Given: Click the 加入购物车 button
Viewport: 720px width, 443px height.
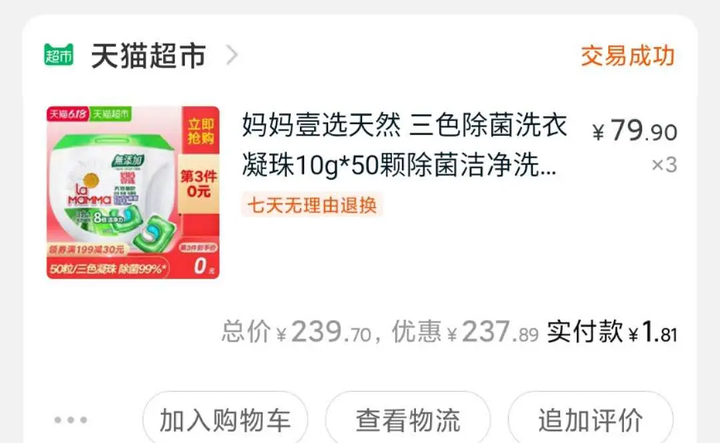Looking at the screenshot, I should point(225,420).
